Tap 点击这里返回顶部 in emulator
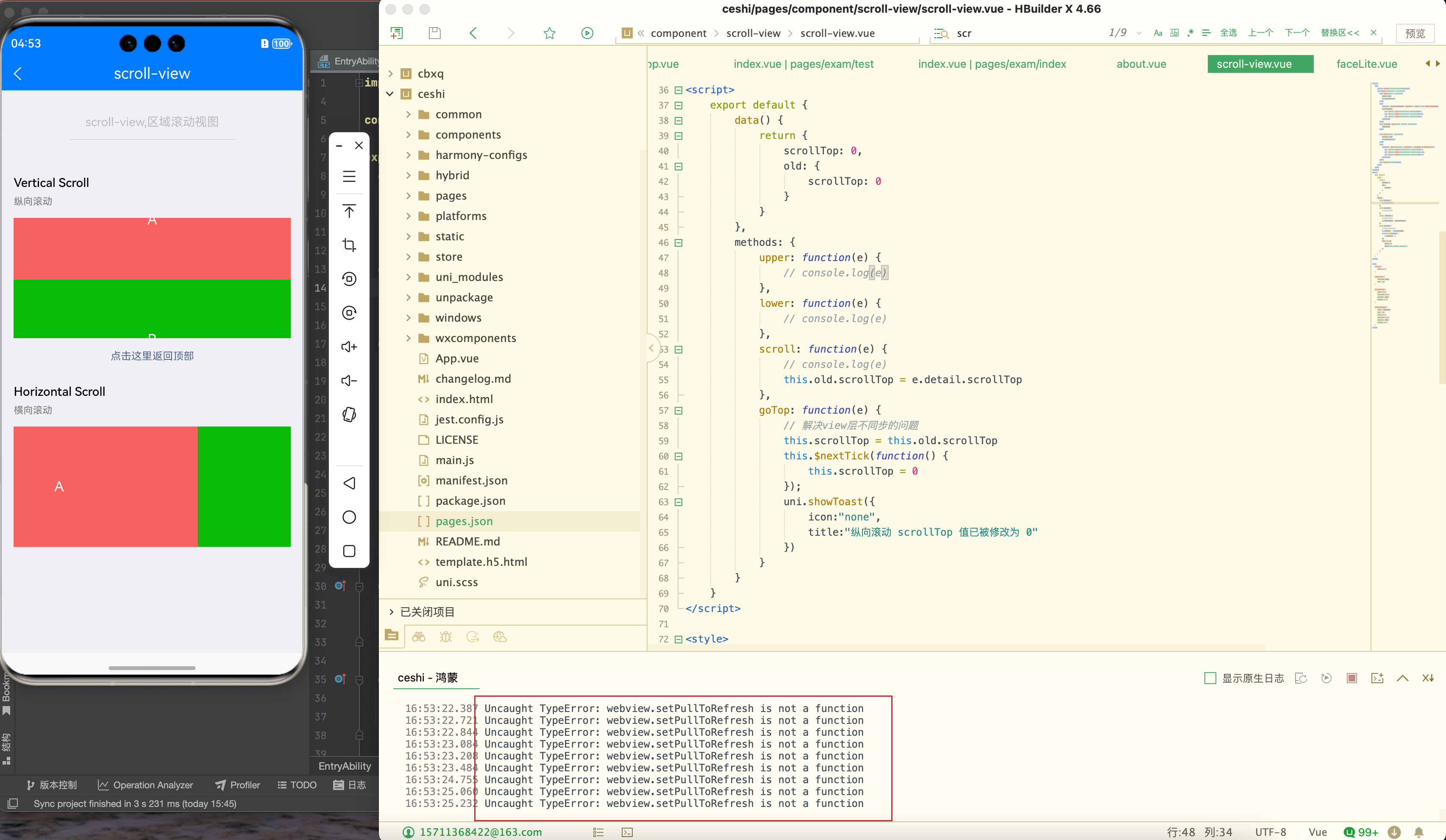Viewport: 1446px width, 840px height. [x=152, y=356]
